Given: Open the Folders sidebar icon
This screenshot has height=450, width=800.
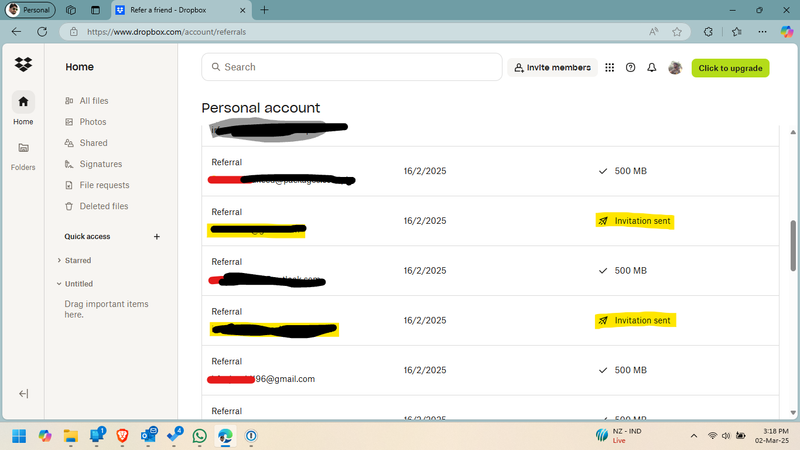Looking at the screenshot, I should (23, 148).
